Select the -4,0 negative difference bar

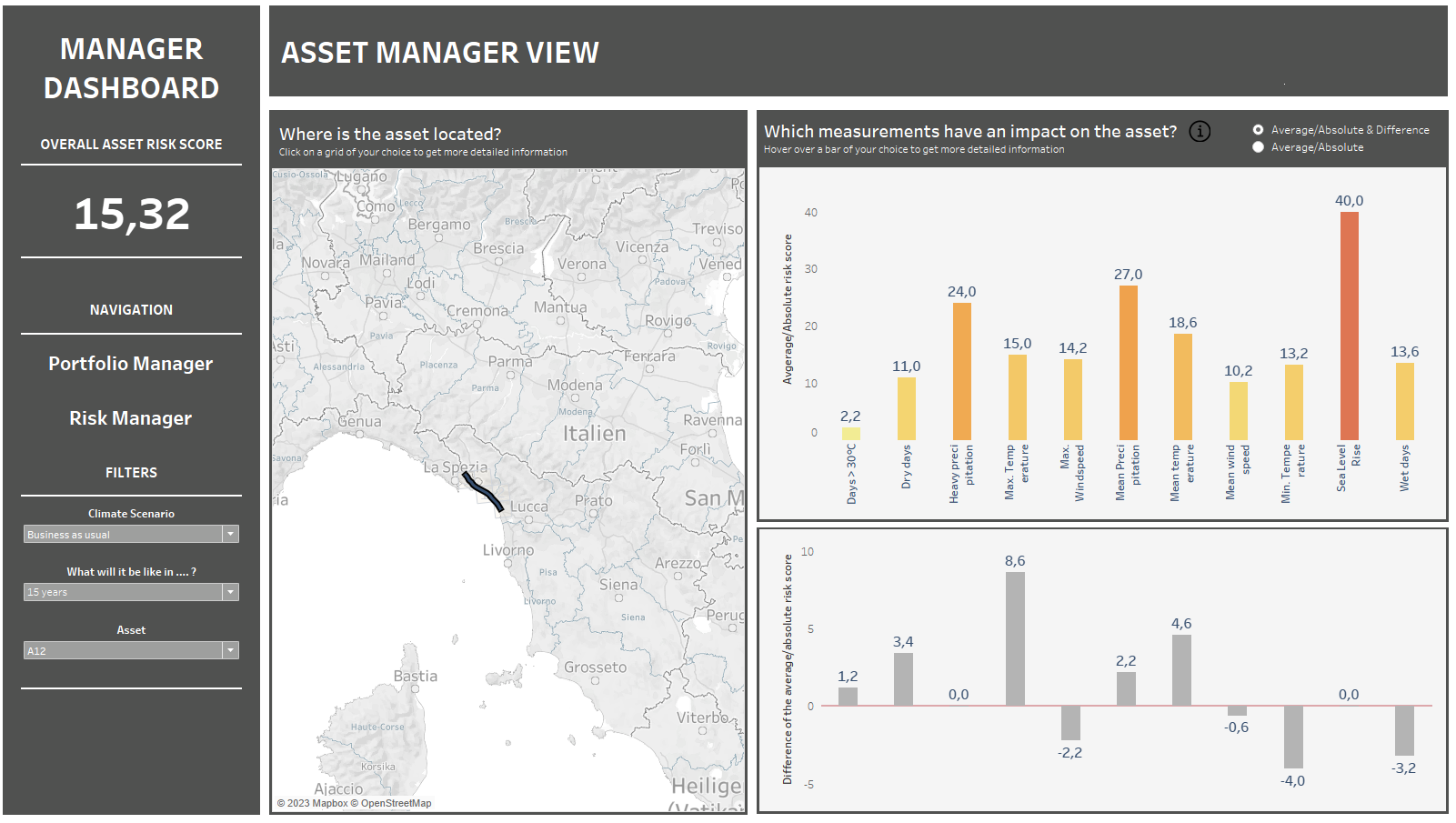point(1292,737)
